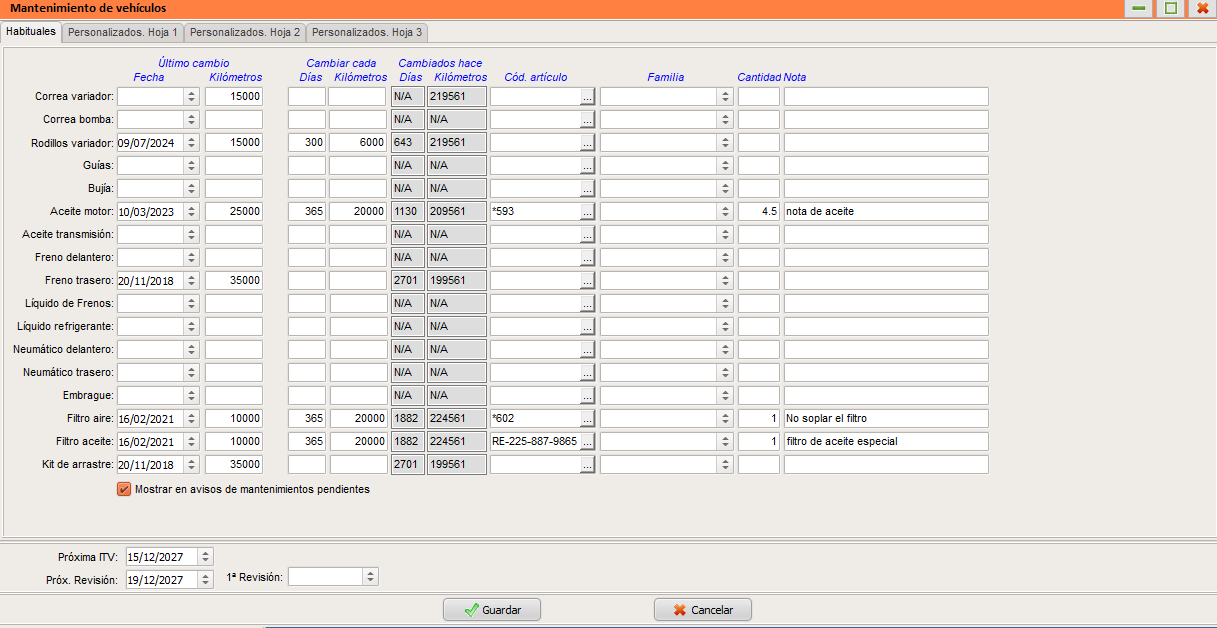
Task: Open the Personalizados. Hoja 3 tab
Action: 367,32
